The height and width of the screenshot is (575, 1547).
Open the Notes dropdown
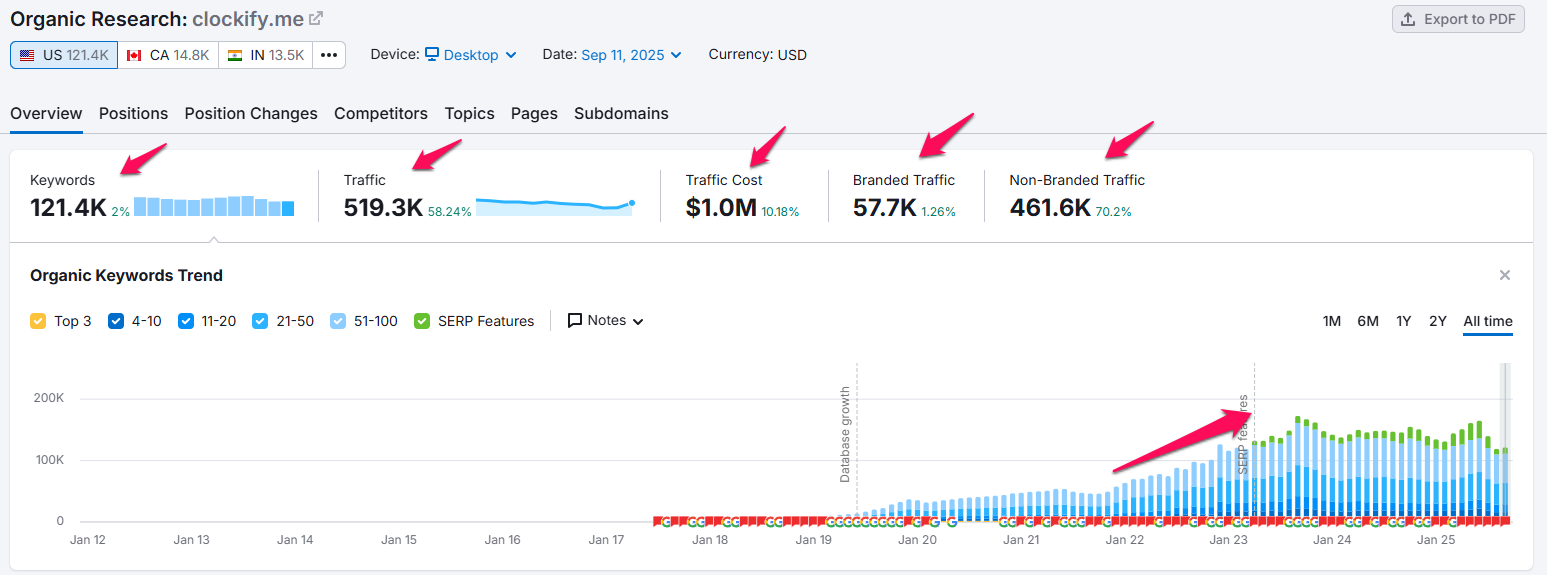606,321
